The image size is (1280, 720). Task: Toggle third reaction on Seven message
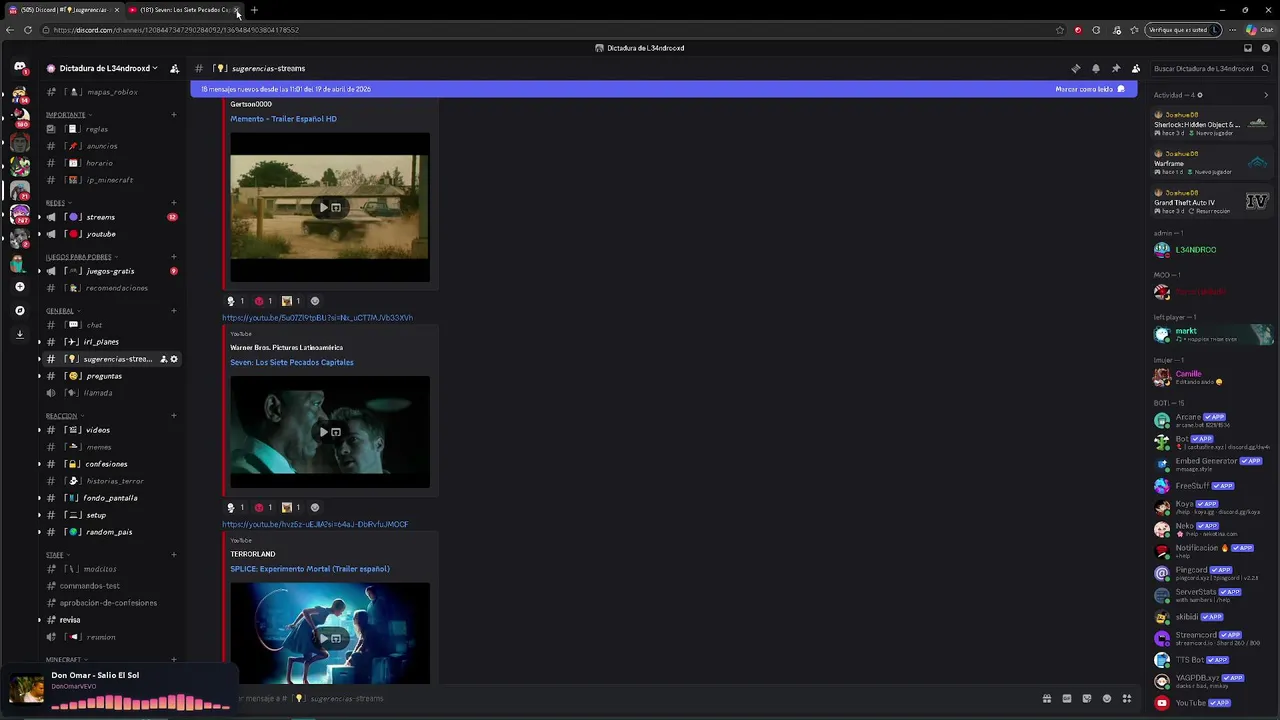(292, 507)
